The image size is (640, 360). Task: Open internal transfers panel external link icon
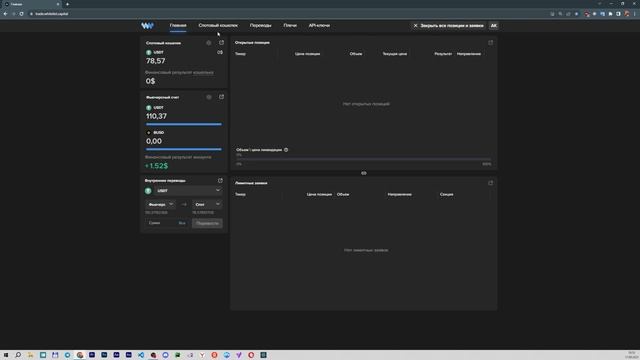coord(220,180)
